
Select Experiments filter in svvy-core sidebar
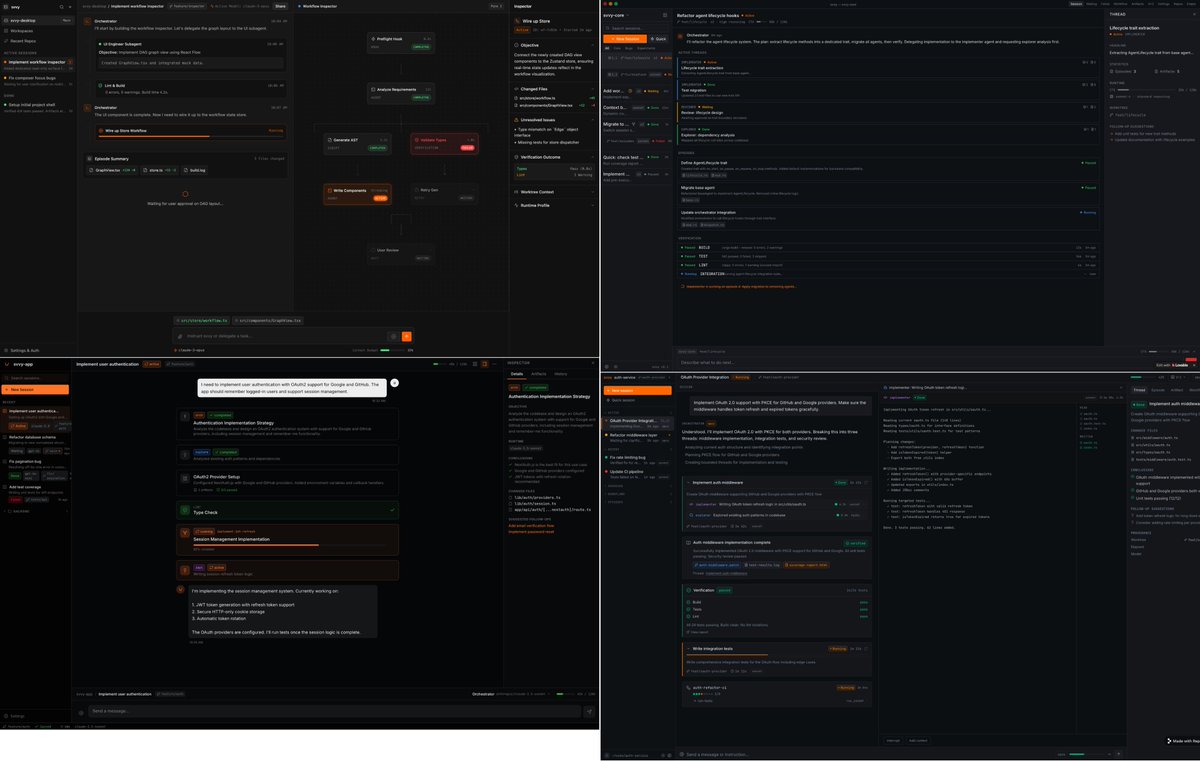(646, 48)
